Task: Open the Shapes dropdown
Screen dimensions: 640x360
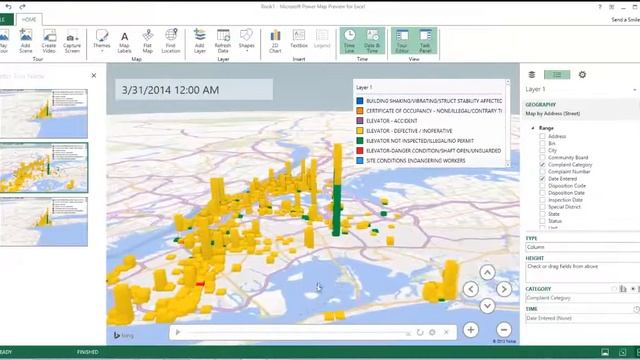Action: [247, 41]
